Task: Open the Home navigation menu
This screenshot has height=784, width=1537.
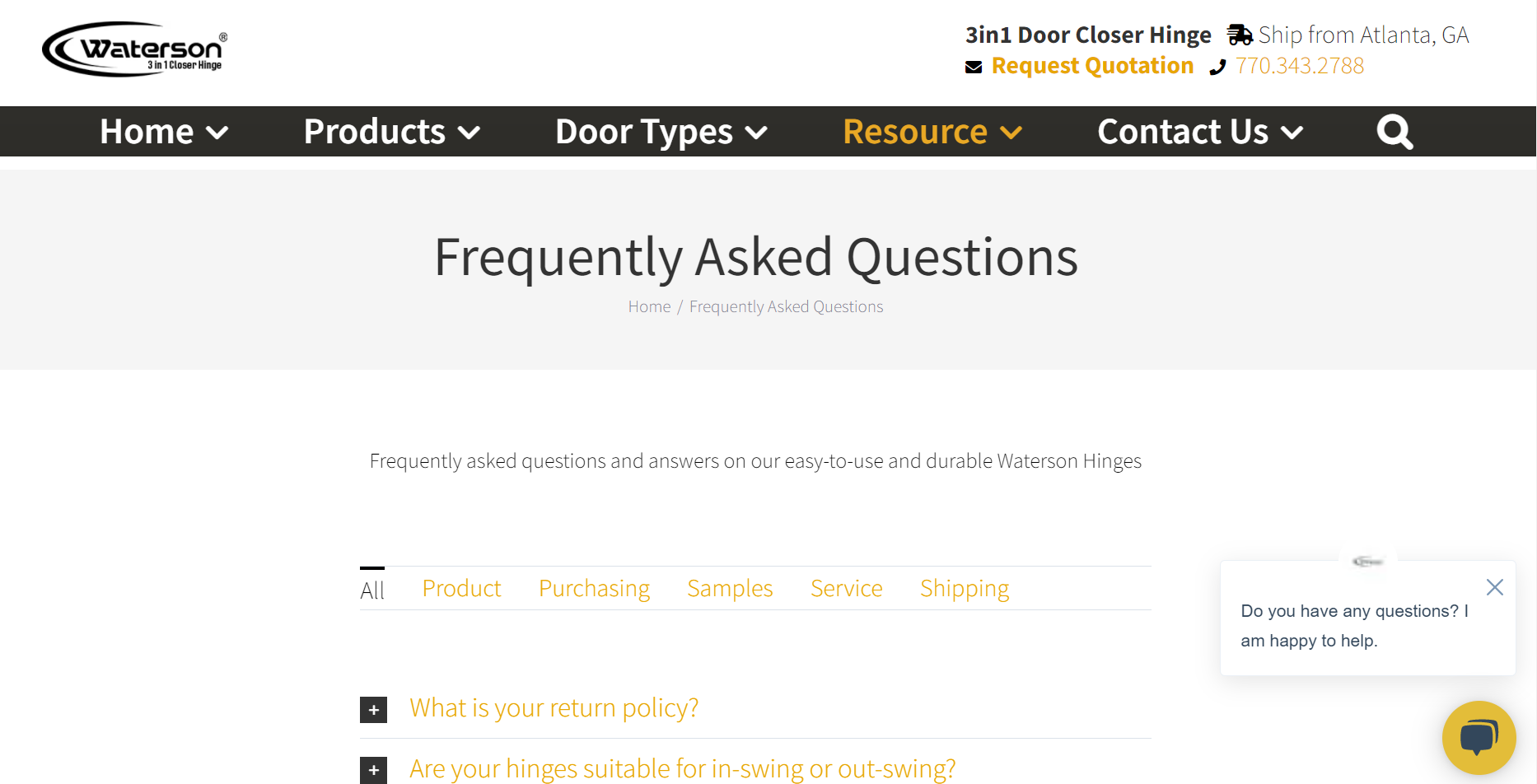Action: (163, 132)
